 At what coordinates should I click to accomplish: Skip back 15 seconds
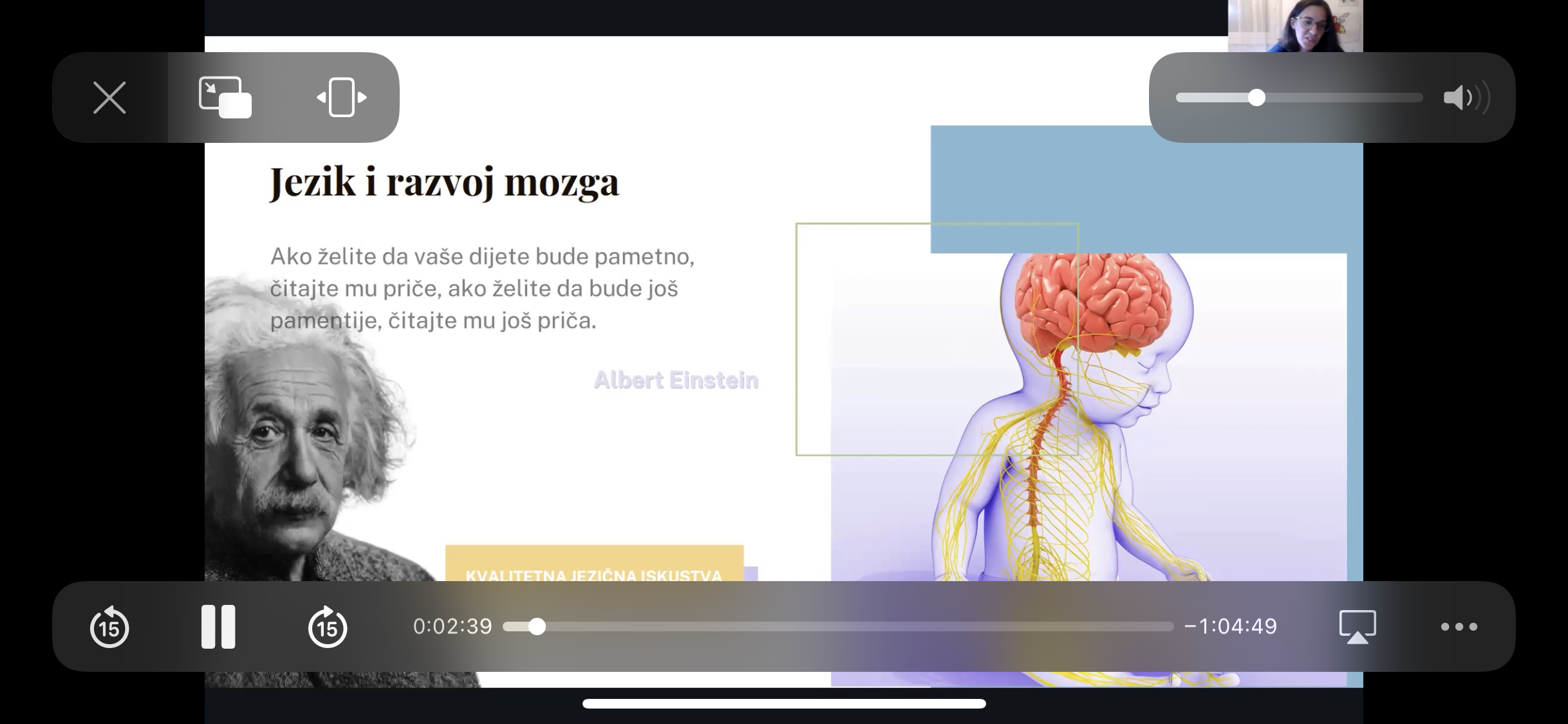[109, 627]
